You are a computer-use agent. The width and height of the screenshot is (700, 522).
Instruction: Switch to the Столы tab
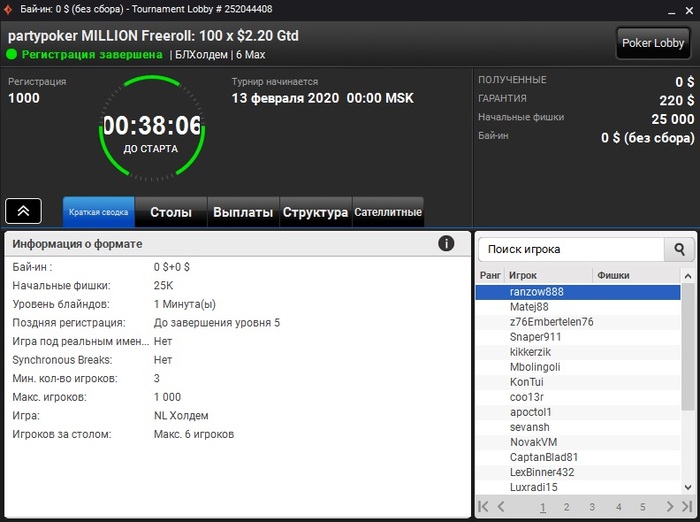point(171,212)
